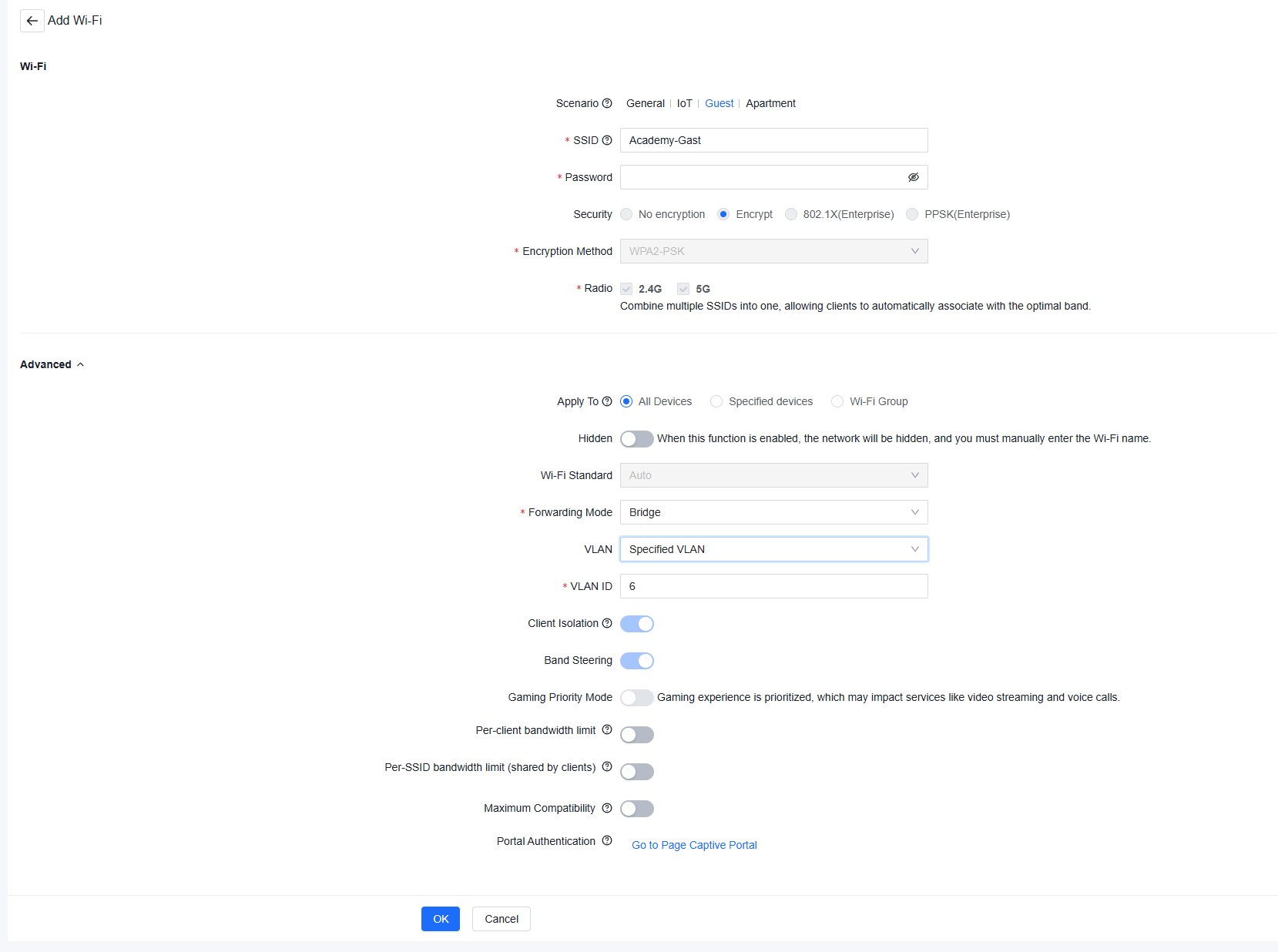This screenshot has width=1278, height=952.
Task: Choose the Encrypt security option
Action: (x=723, y=214)
